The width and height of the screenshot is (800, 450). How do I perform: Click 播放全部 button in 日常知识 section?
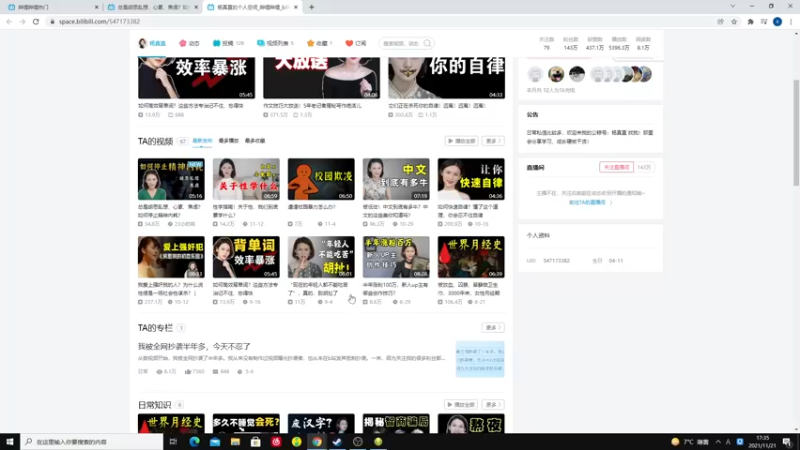coord(462,405)
